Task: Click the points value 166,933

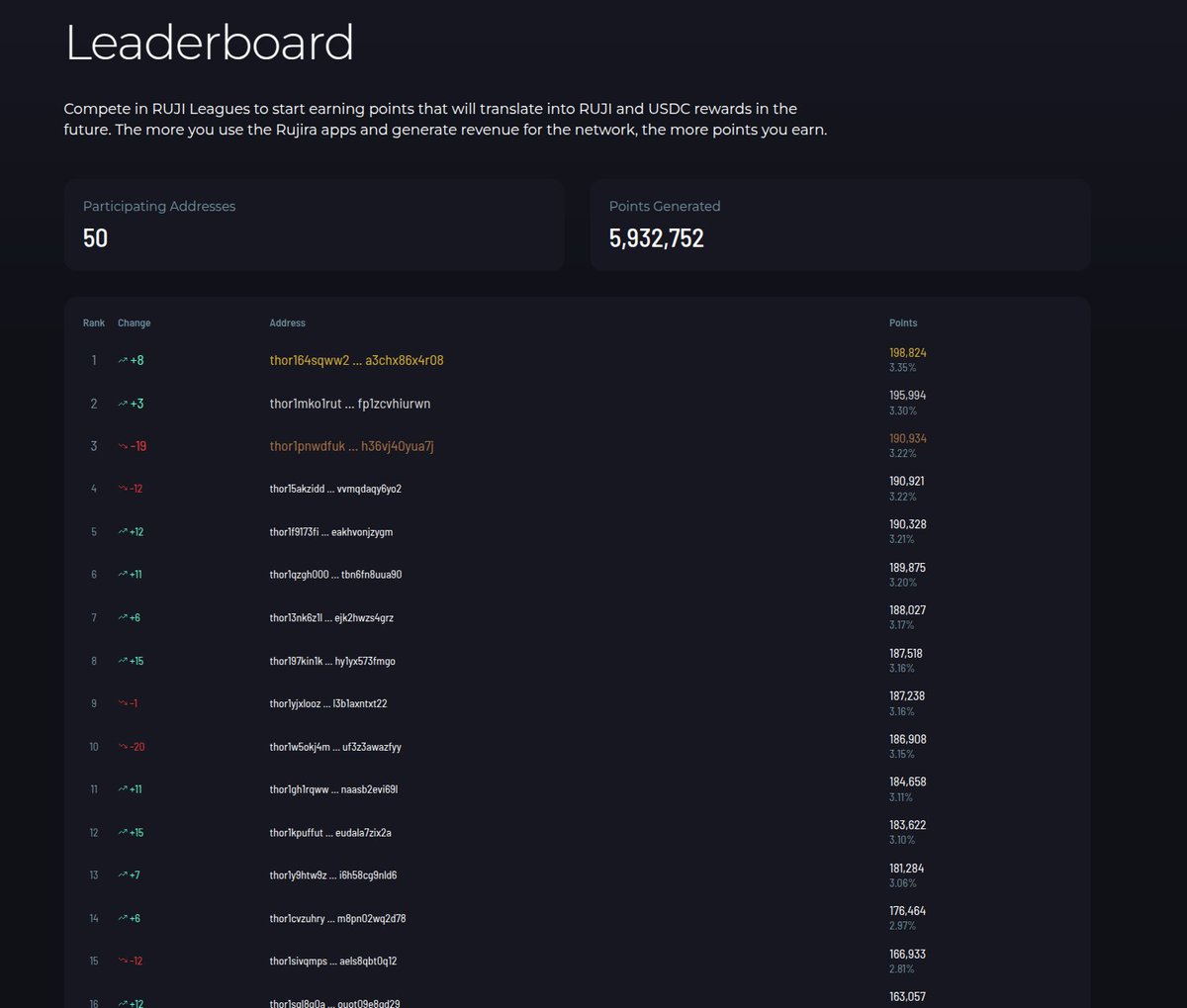Action: 908,955
